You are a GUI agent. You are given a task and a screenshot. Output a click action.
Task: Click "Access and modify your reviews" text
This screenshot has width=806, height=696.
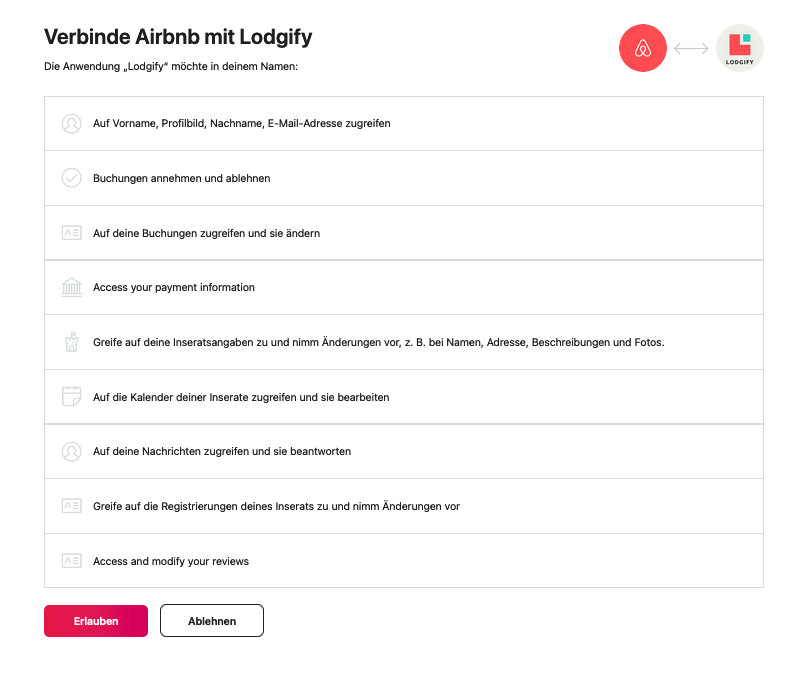coord(171,561)
